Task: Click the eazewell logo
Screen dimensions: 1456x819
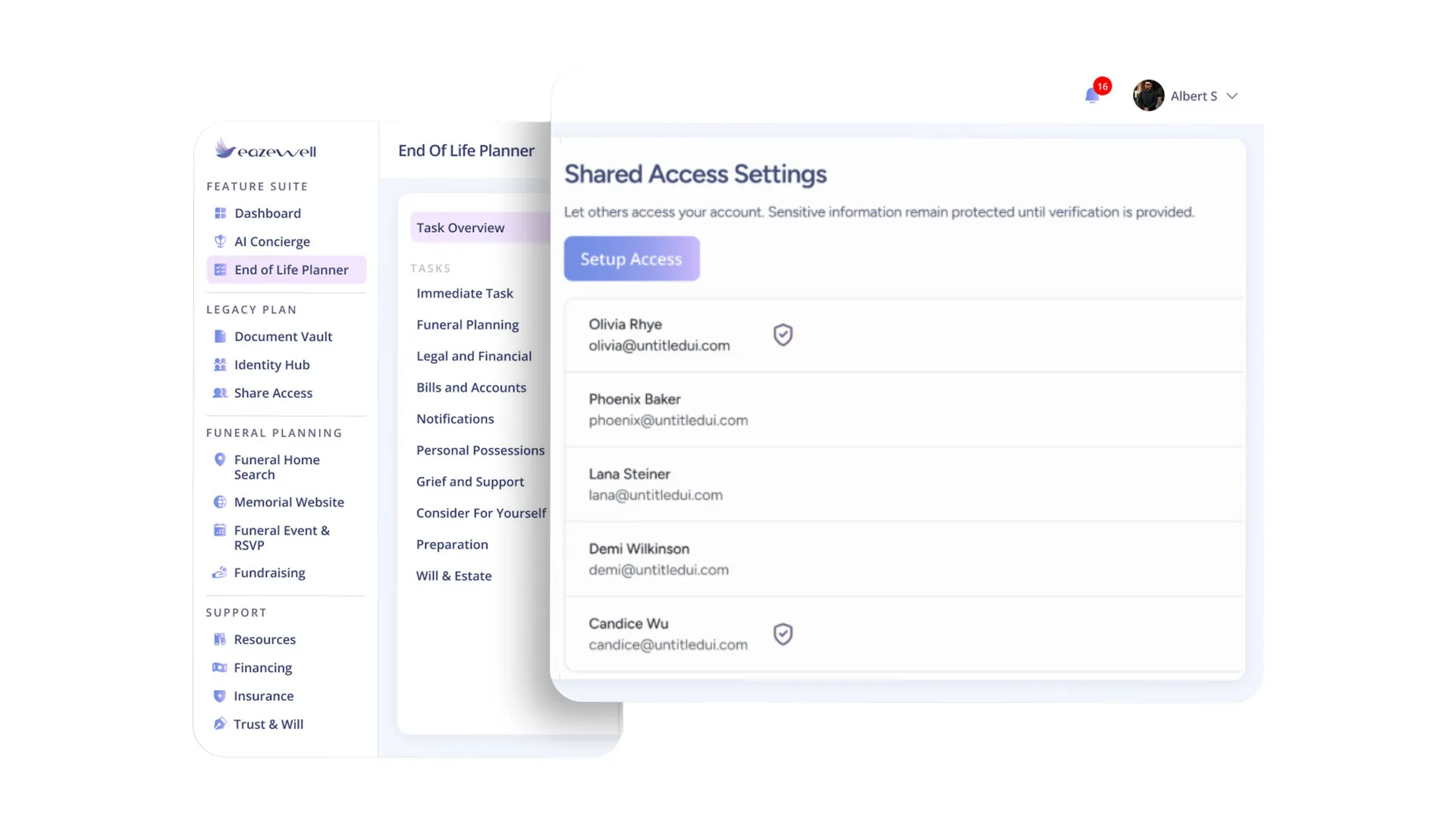Action: click(265, 149)
